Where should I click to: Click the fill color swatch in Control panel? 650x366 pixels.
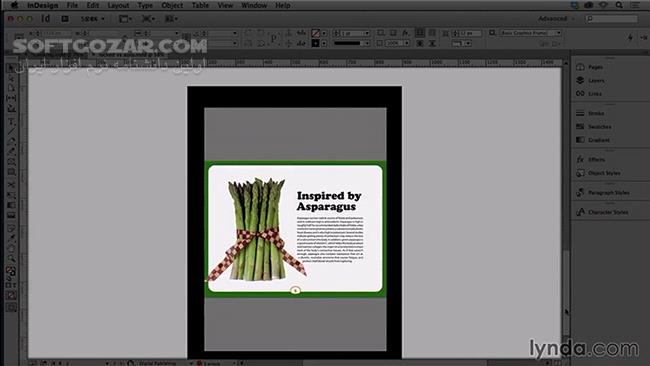(x=316, y=33)
